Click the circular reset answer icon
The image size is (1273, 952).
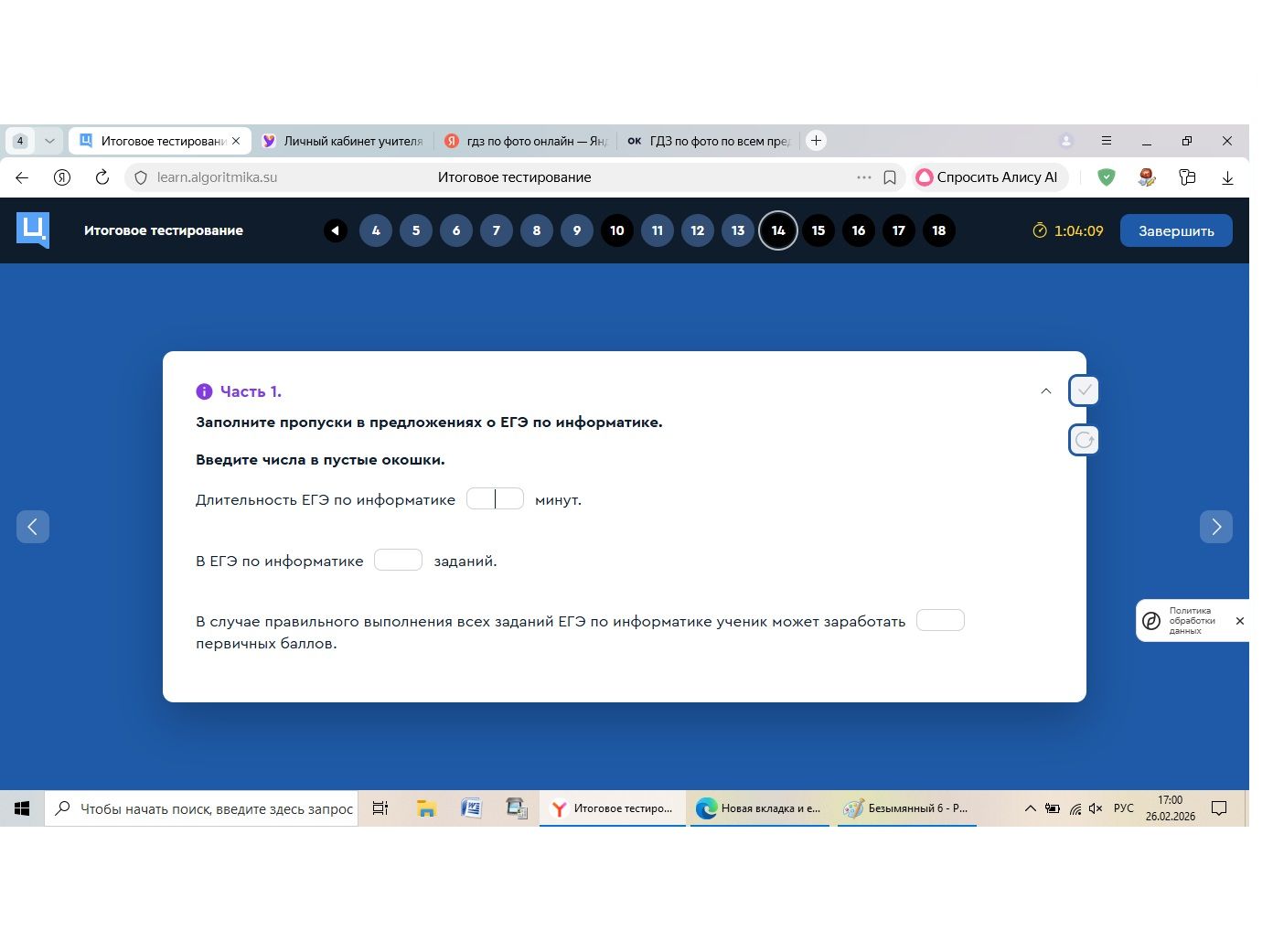click(x=1084, y=440)
